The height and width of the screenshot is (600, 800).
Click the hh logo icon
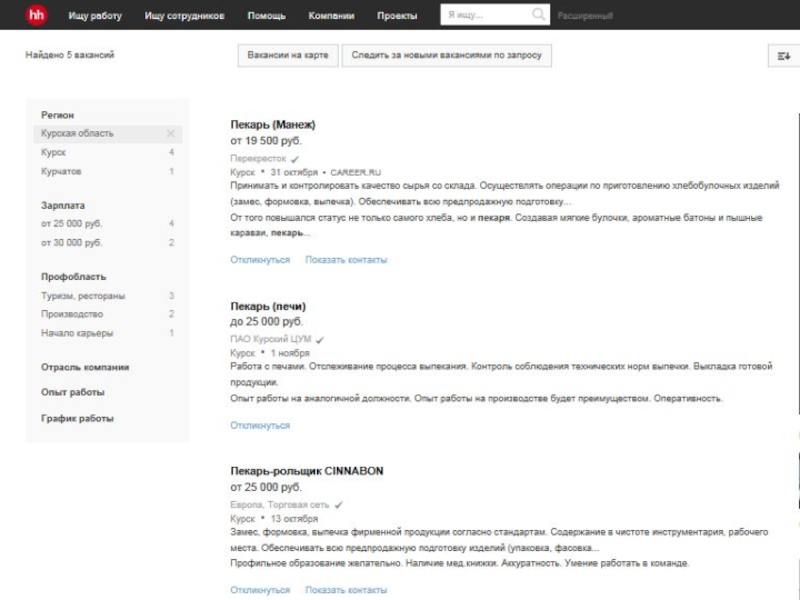[x=36, y=15]
